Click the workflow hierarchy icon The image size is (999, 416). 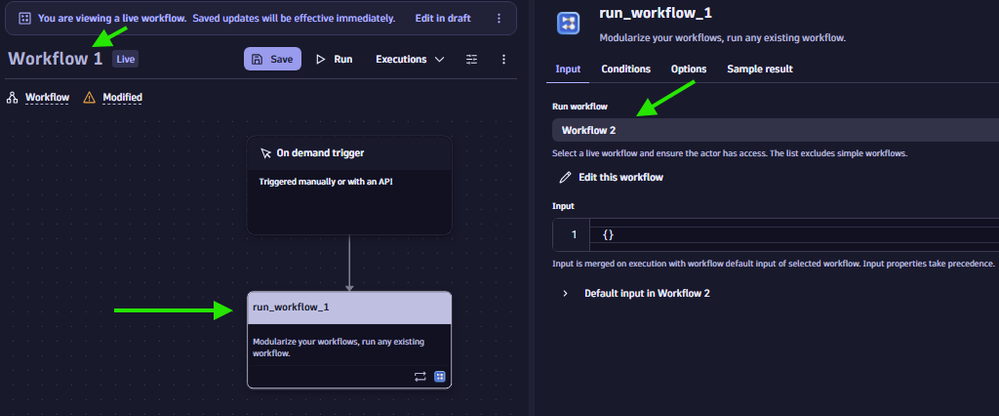(x=12, y=97)
